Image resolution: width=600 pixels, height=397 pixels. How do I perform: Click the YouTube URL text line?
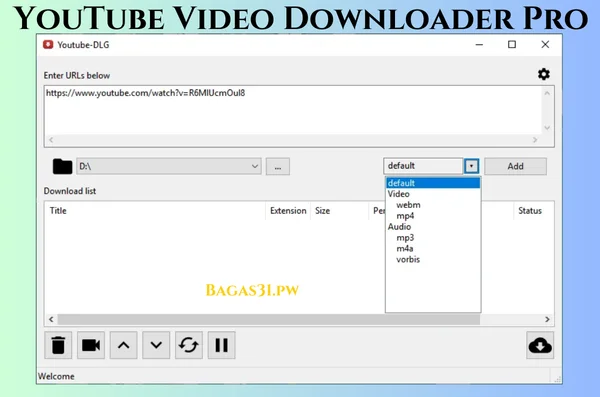point(145,93)
